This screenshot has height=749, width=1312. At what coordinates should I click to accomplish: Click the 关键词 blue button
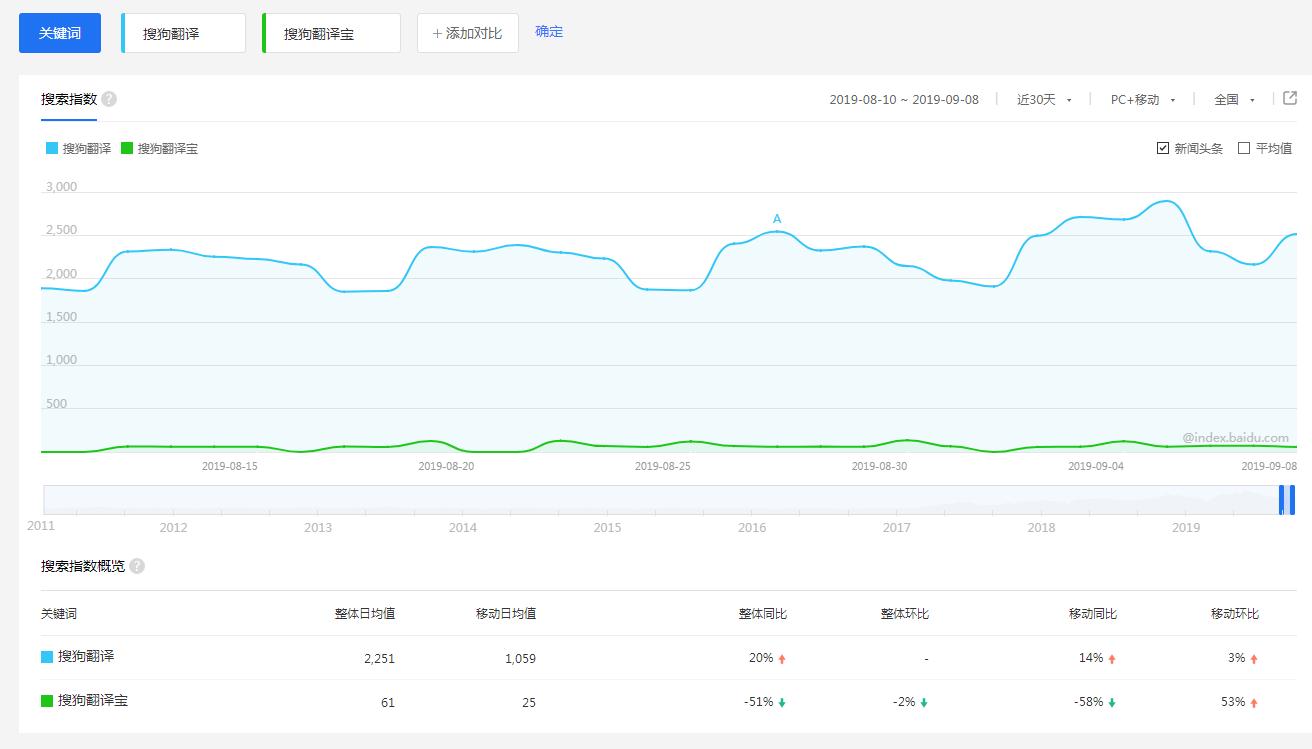(x=60, y=33)
